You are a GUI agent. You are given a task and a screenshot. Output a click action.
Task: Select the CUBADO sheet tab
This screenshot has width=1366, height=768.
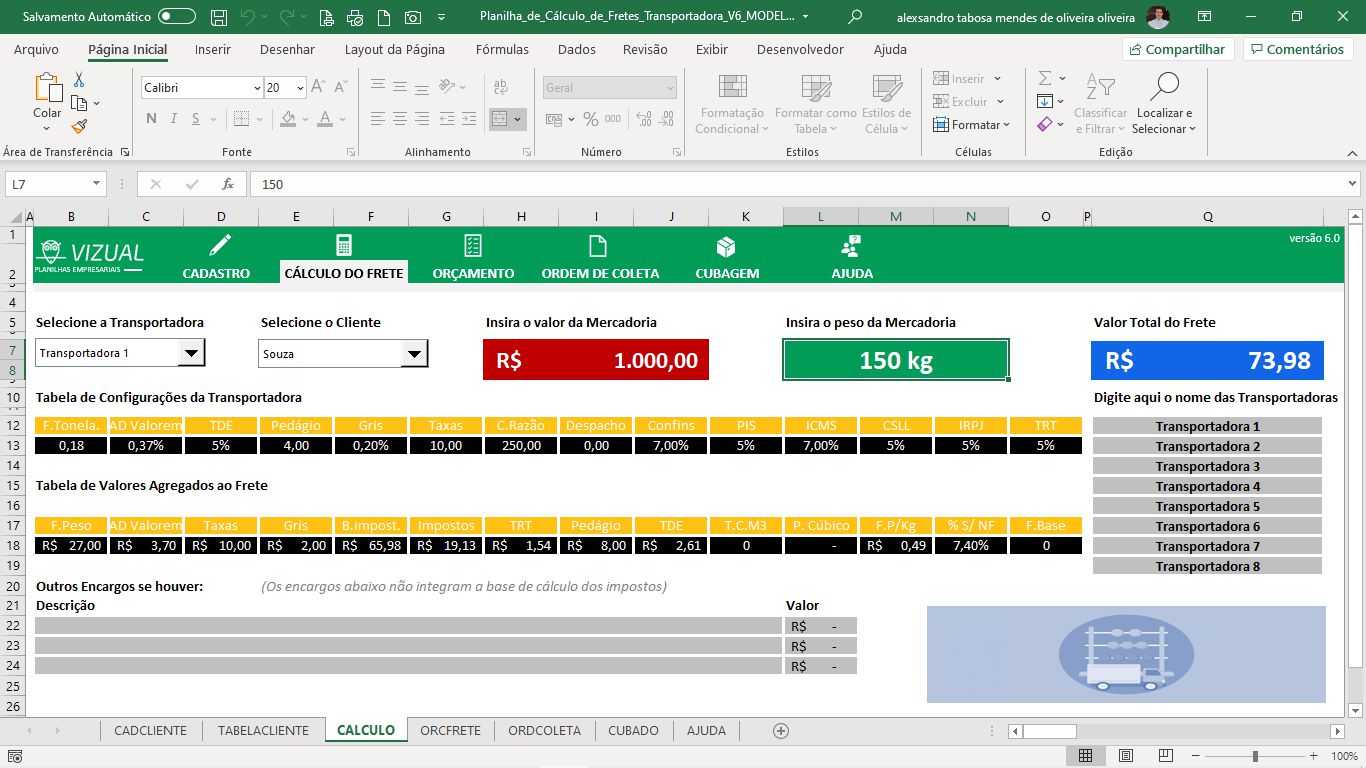pyautogui.click(x=633, y=730)
